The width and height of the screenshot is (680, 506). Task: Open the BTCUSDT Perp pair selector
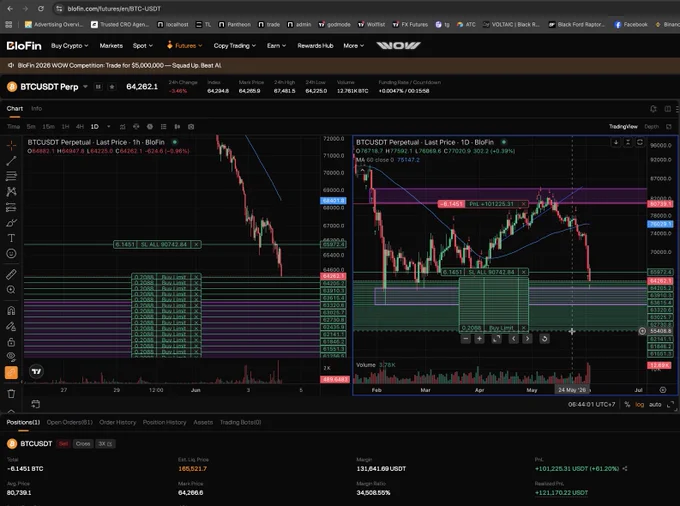pos(85,87)
